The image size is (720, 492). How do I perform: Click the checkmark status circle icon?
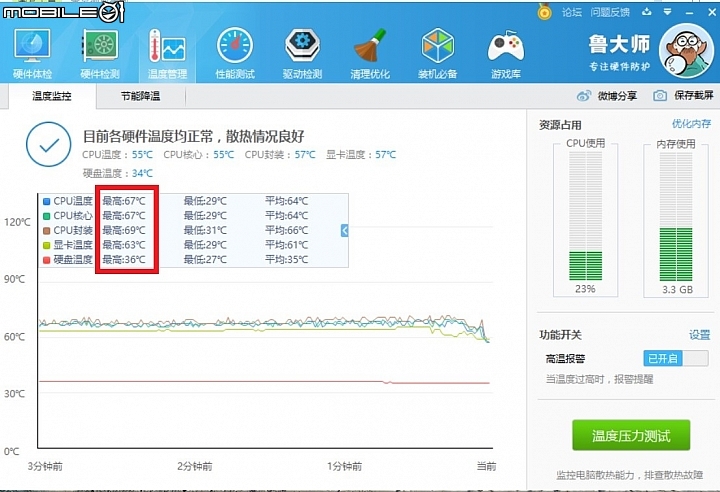click(x=49, y=144)
